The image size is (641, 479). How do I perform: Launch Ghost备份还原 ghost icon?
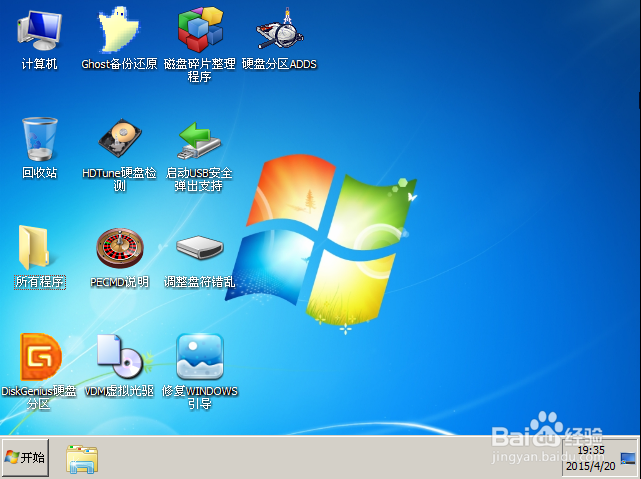pos(119,29)
